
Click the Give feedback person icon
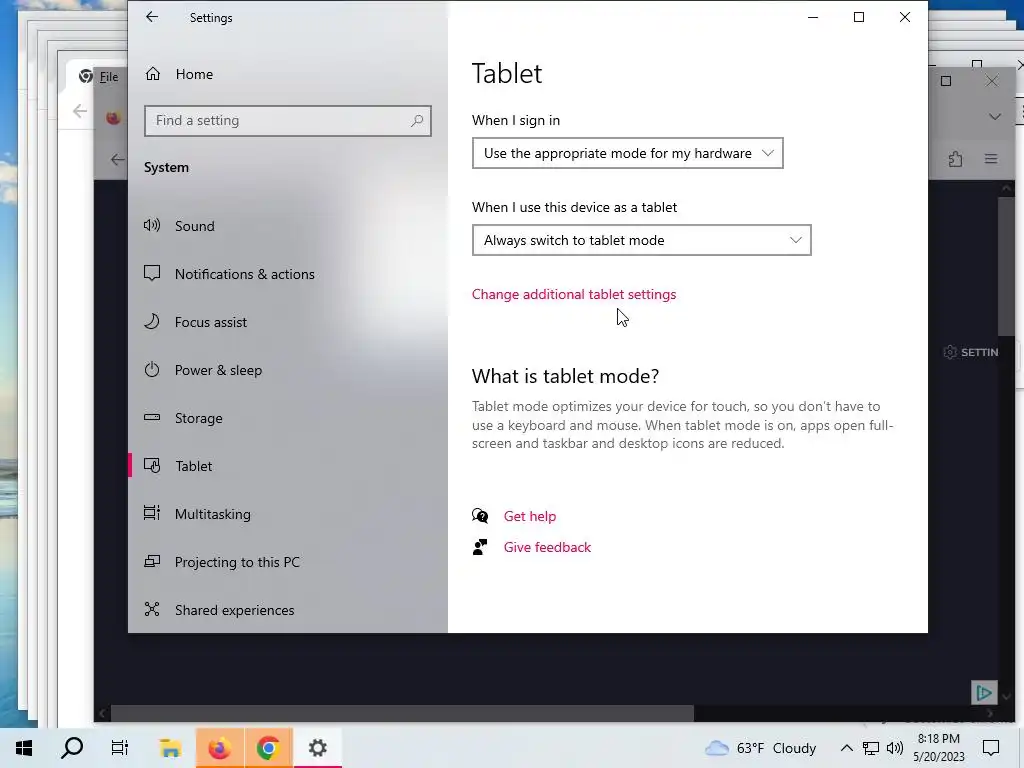click(480, 547)
